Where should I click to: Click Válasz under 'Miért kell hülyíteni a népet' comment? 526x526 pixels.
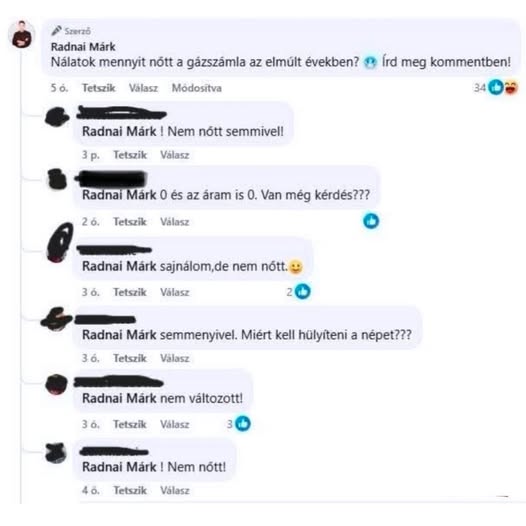pos(175,358)
